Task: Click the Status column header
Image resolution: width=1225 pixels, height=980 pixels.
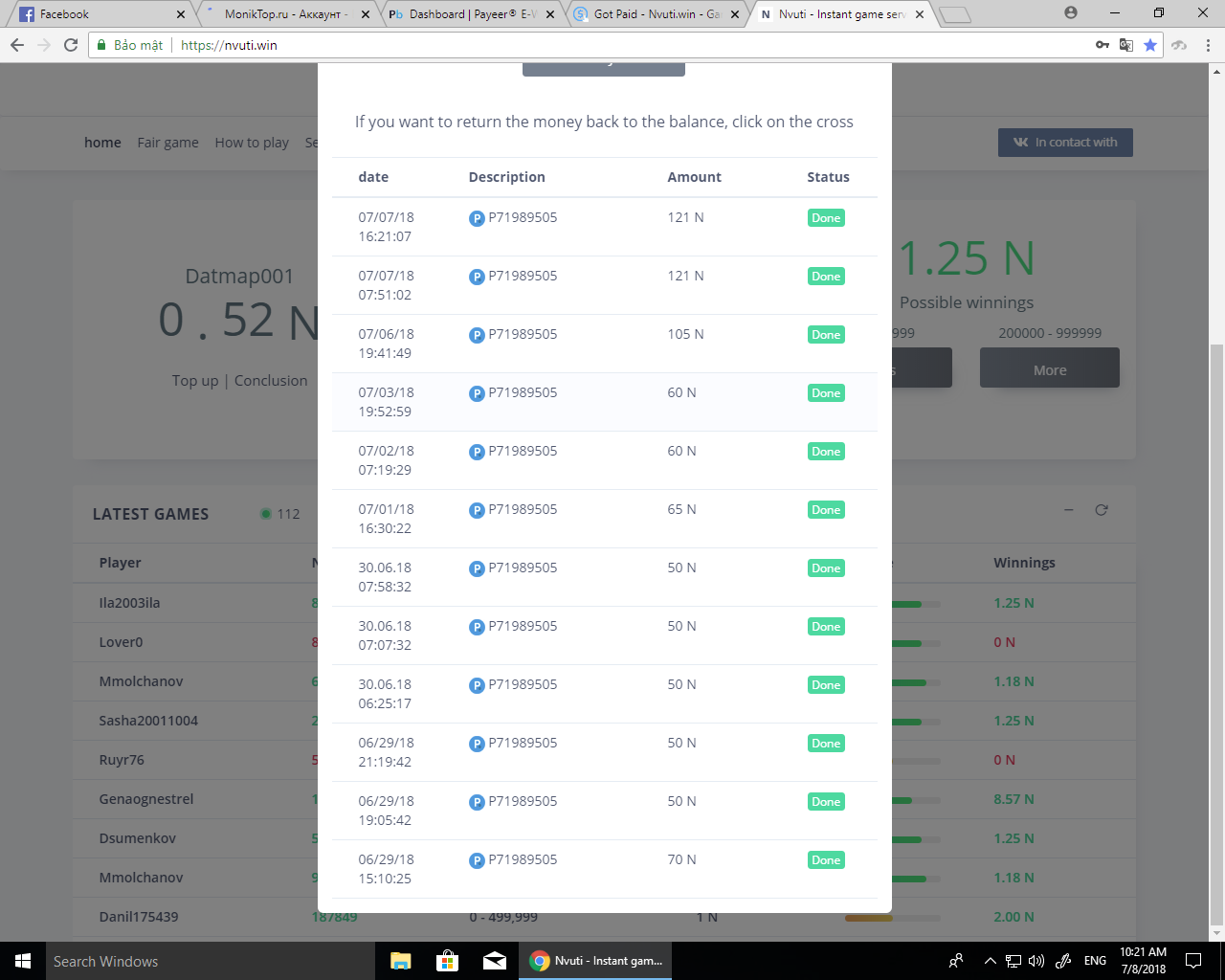Action: (x=828, y=177)
